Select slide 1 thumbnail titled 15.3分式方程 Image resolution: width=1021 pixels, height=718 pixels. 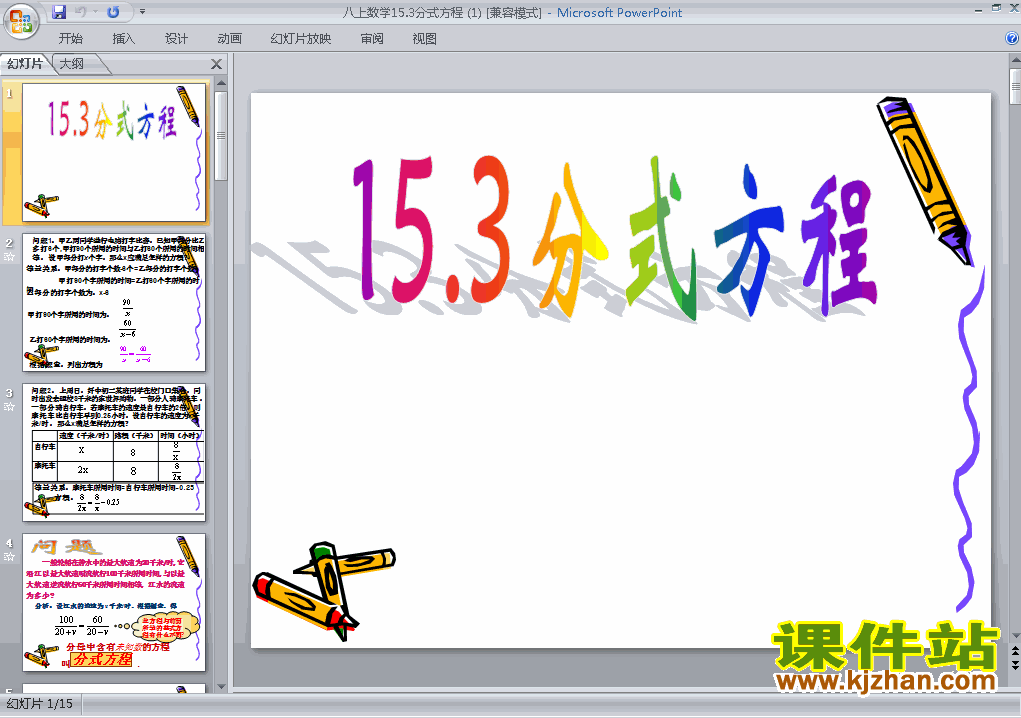[x=115, y=152]
